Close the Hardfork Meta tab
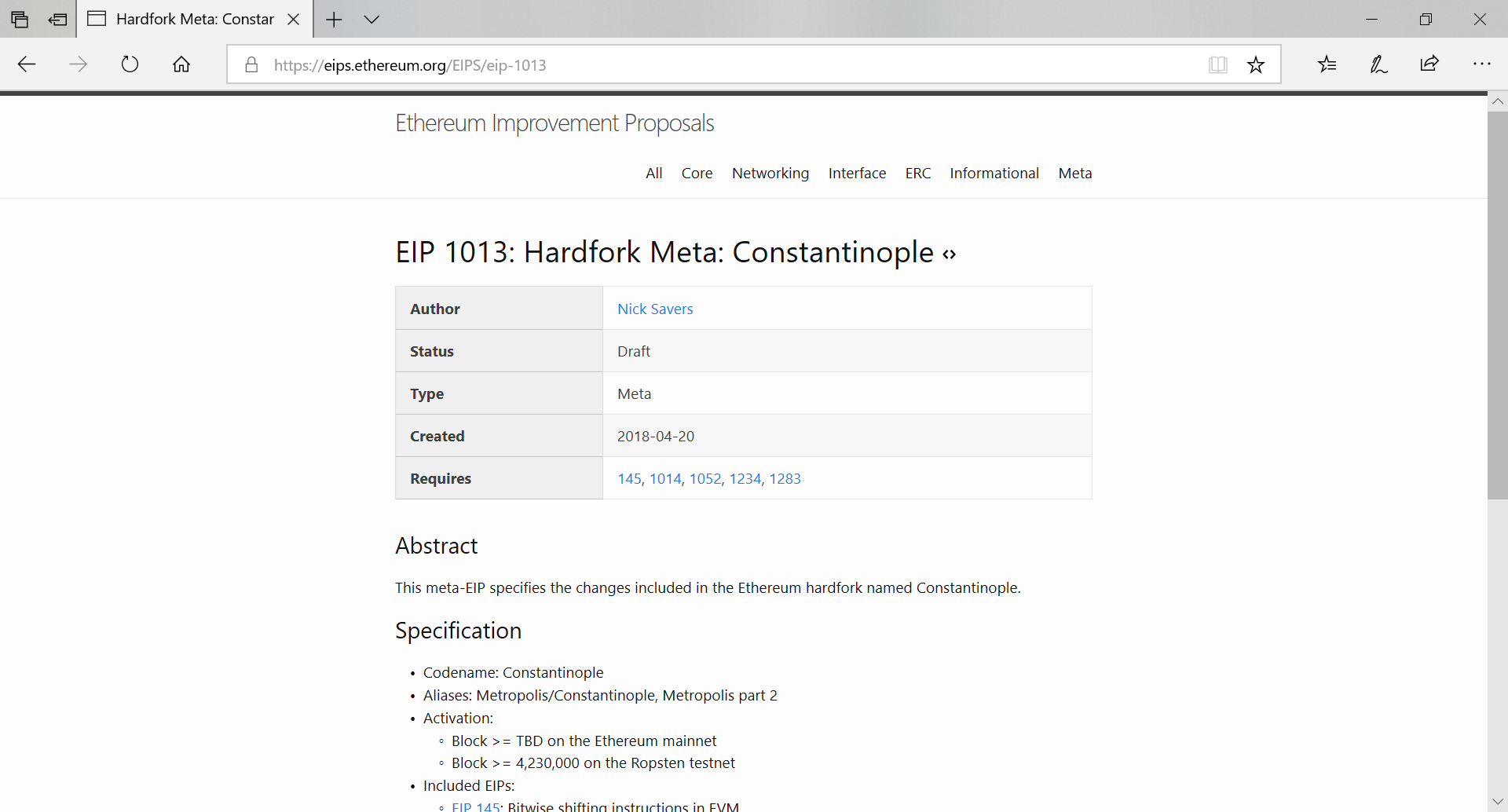Image resolution: width=1508 pixels, height=812 pixels. pos(294,19)
